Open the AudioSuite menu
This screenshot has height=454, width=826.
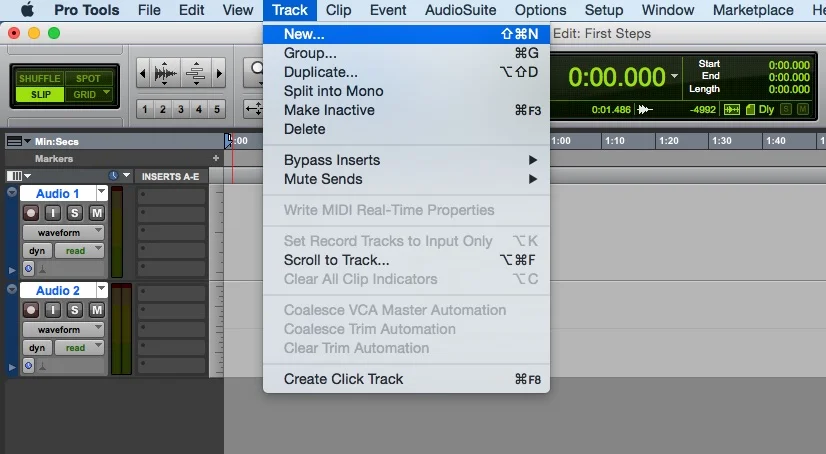[460, 9]
